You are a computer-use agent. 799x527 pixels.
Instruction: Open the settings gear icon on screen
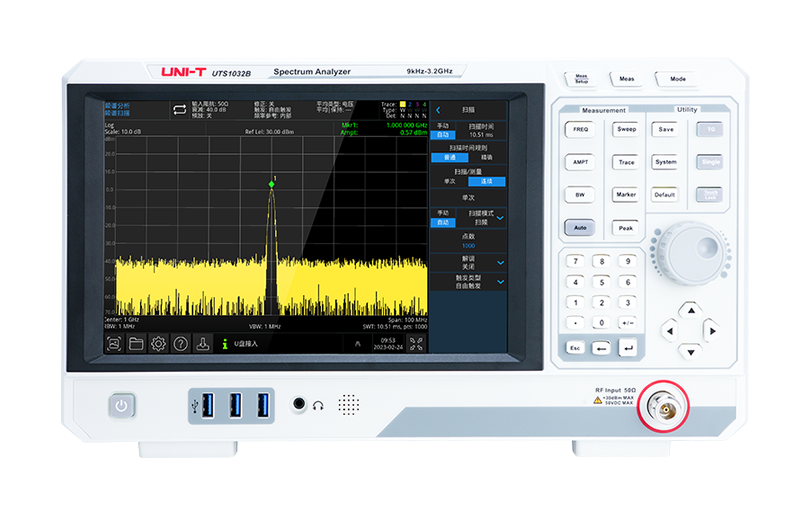[x=158, y=343]
